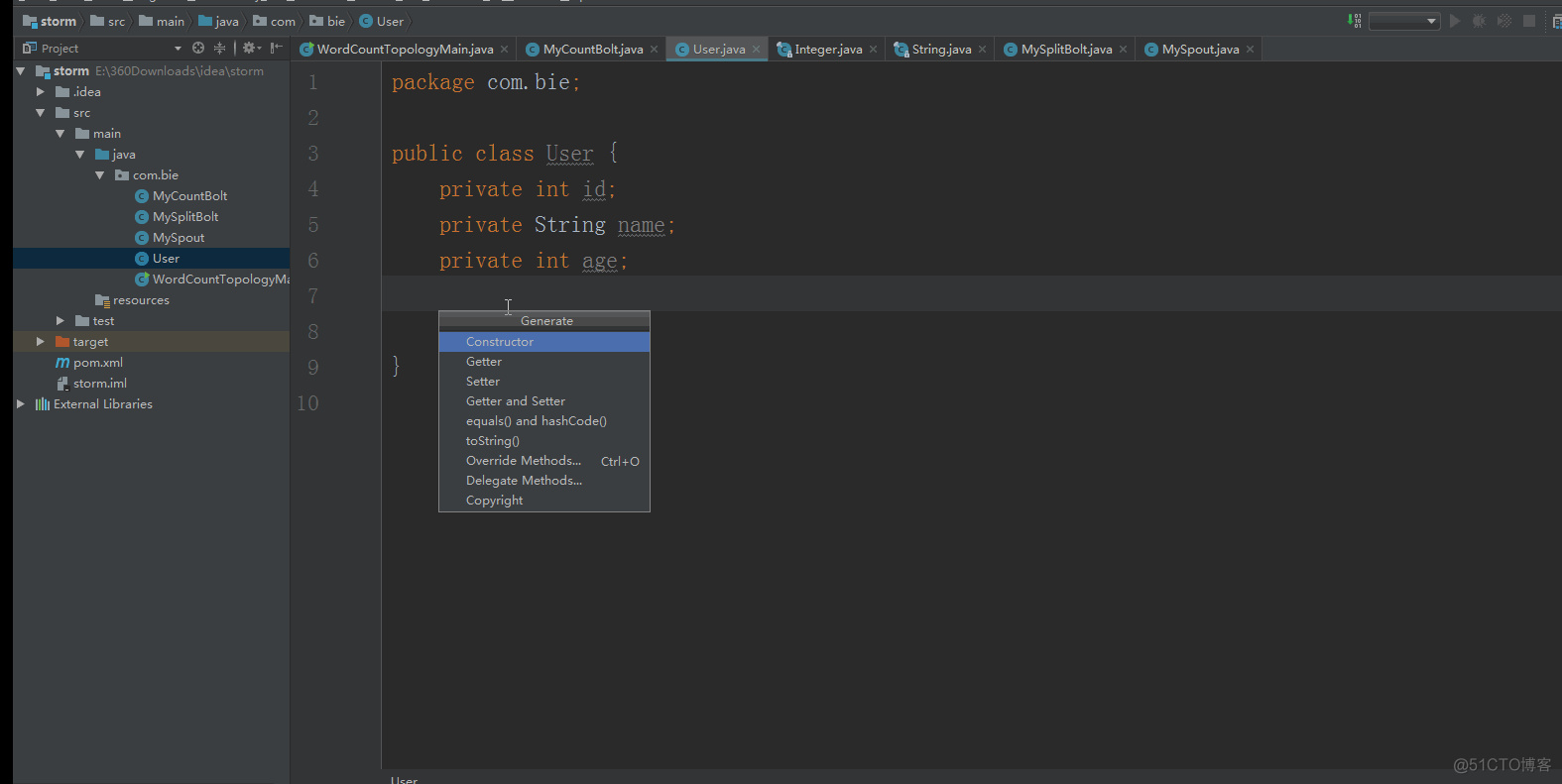
Task: Close the User.java tab
Action: pyautogui.click(x=756, y=49)
